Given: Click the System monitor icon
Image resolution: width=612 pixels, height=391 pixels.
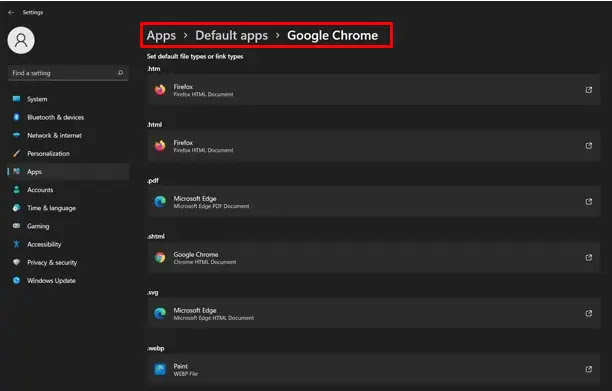Looking at the screenshot, I should point(16,99).
